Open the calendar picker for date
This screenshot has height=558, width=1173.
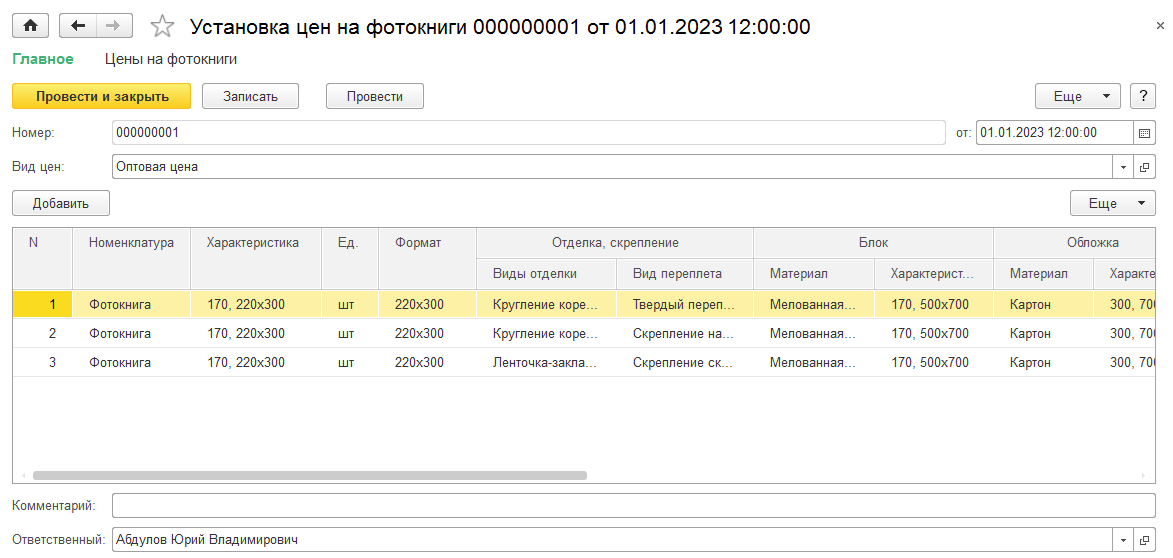1144,133
